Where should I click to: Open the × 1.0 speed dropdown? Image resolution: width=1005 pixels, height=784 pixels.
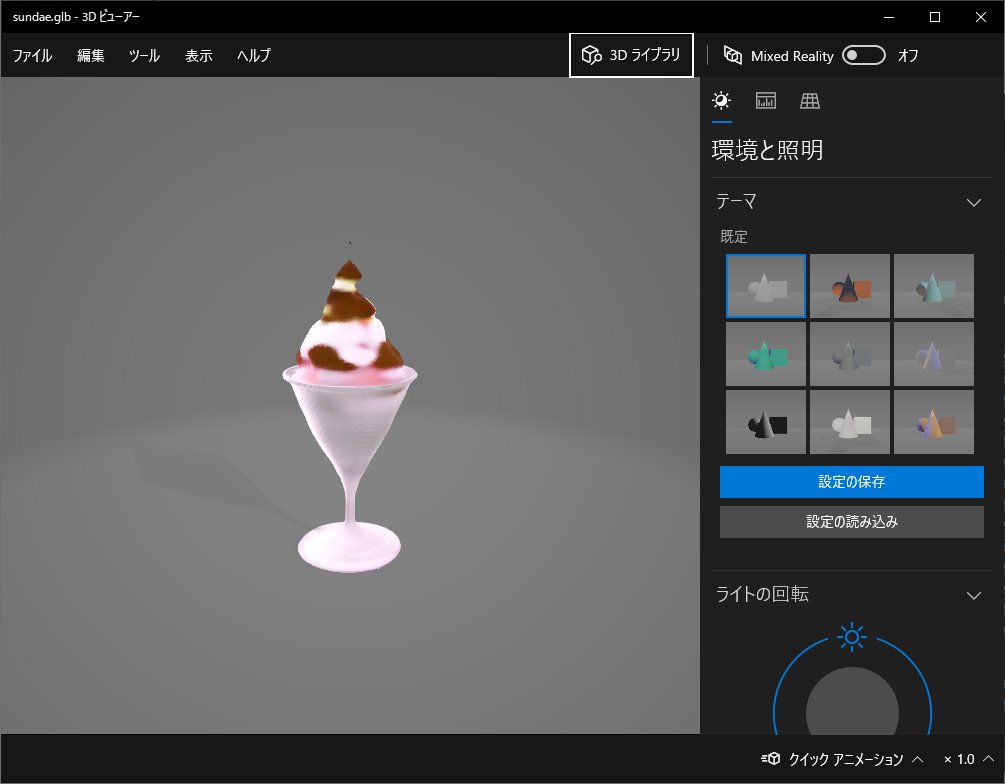[968, 760]
